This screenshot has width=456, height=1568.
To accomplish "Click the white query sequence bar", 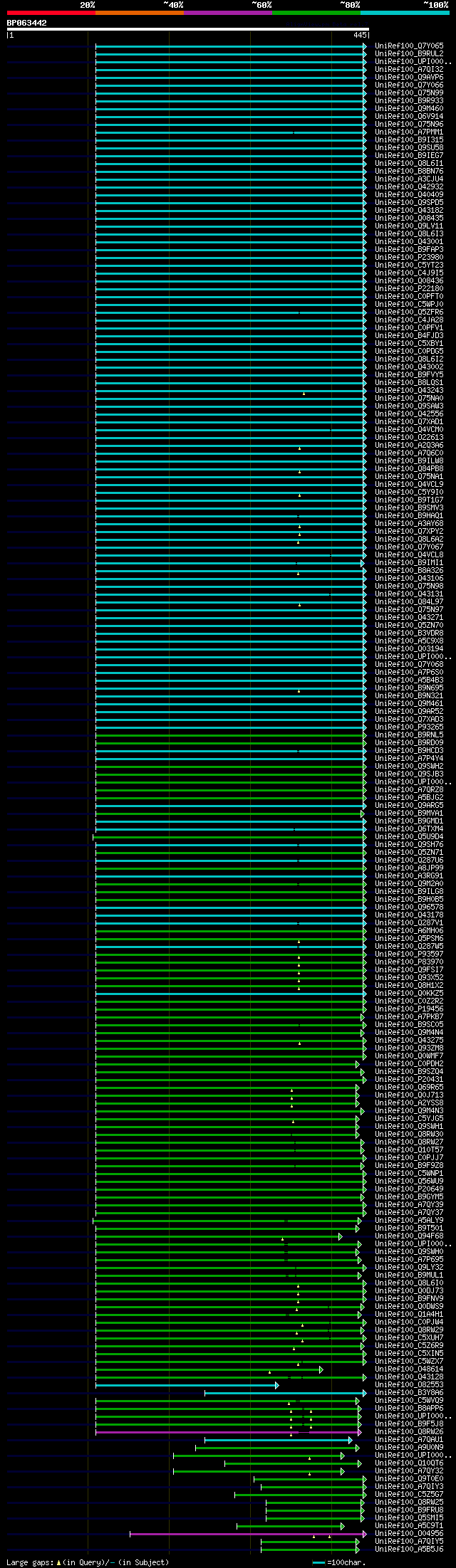I will (187, 29).
